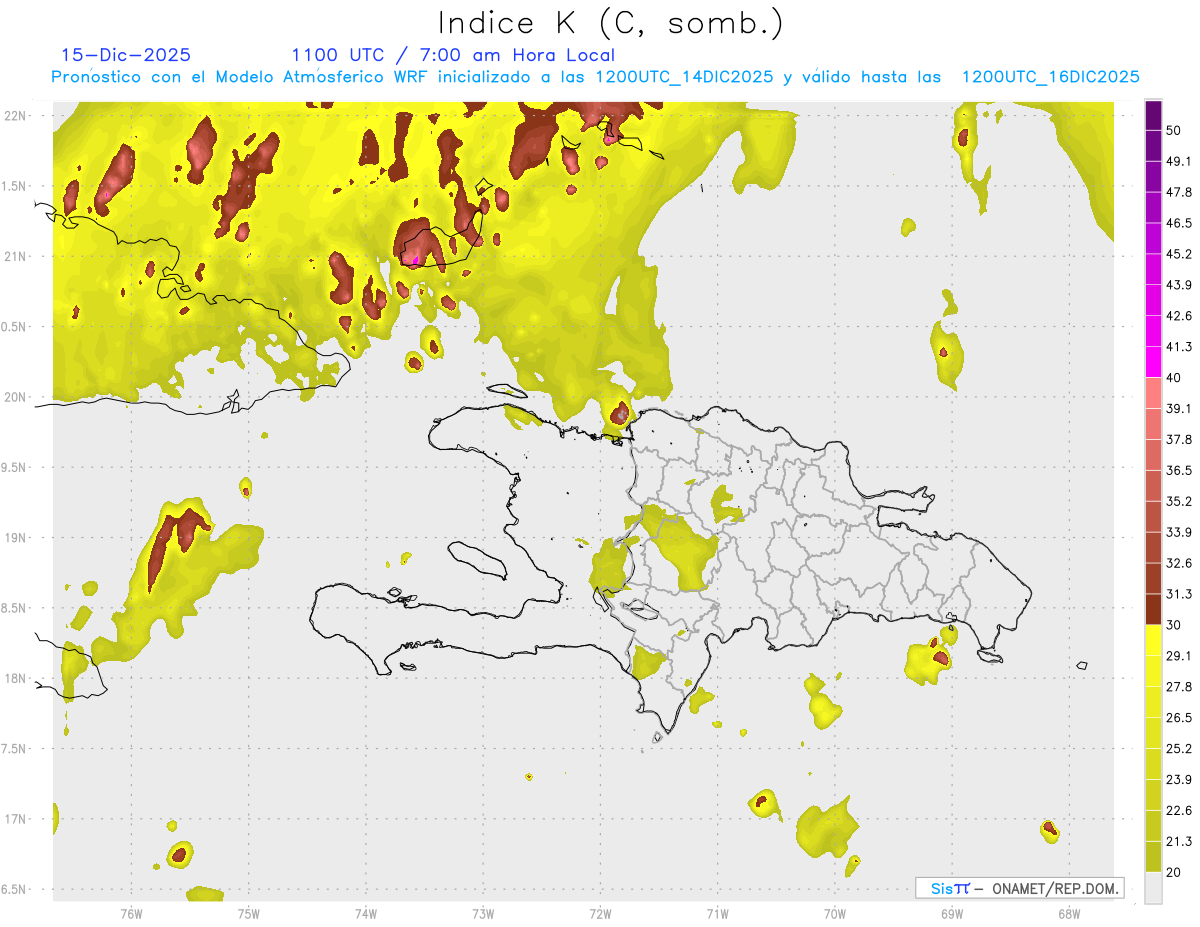Click the colorbar value 31.3
1200x927 pixels.
coord(1179,594)
